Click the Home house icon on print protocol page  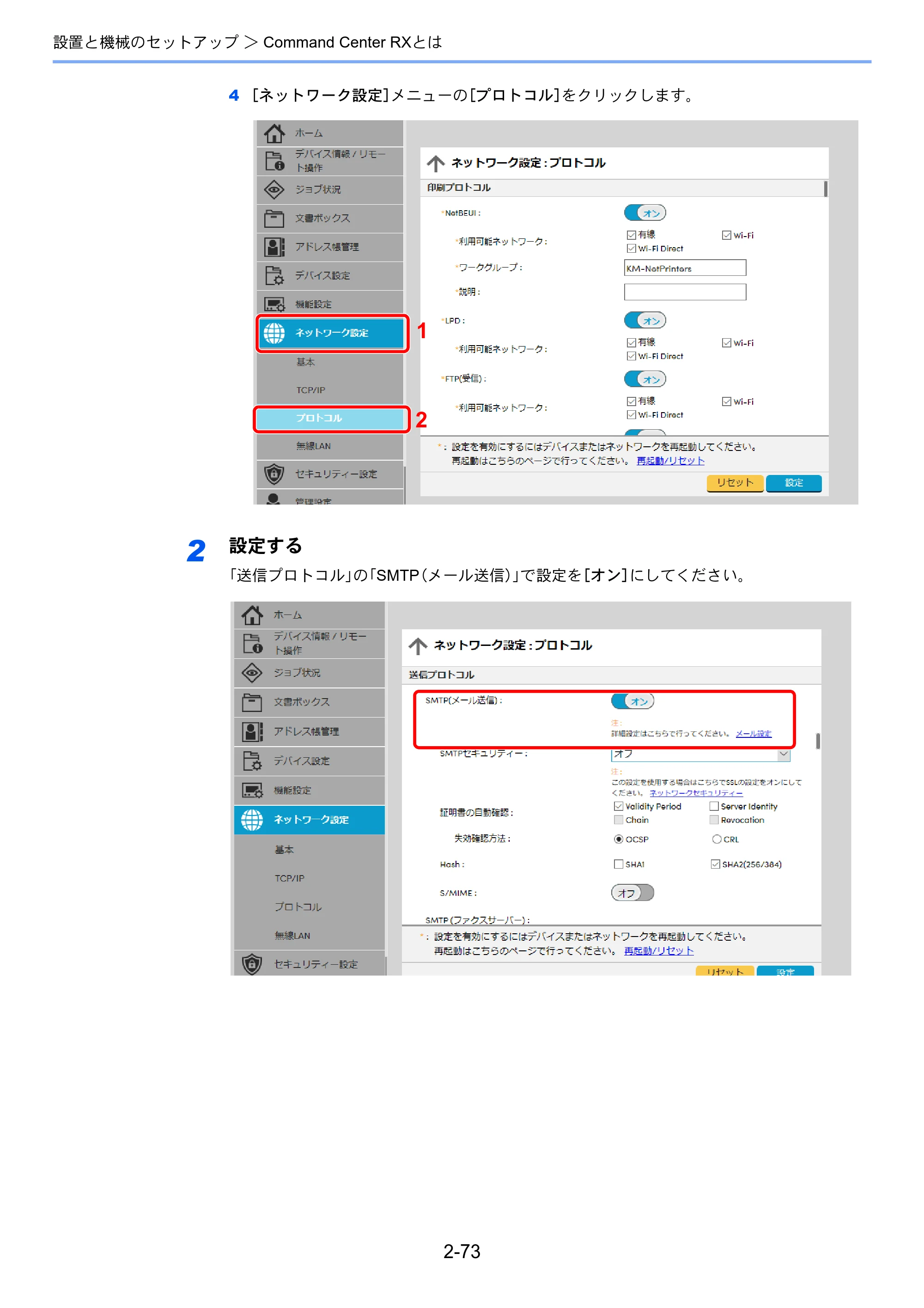274,134
